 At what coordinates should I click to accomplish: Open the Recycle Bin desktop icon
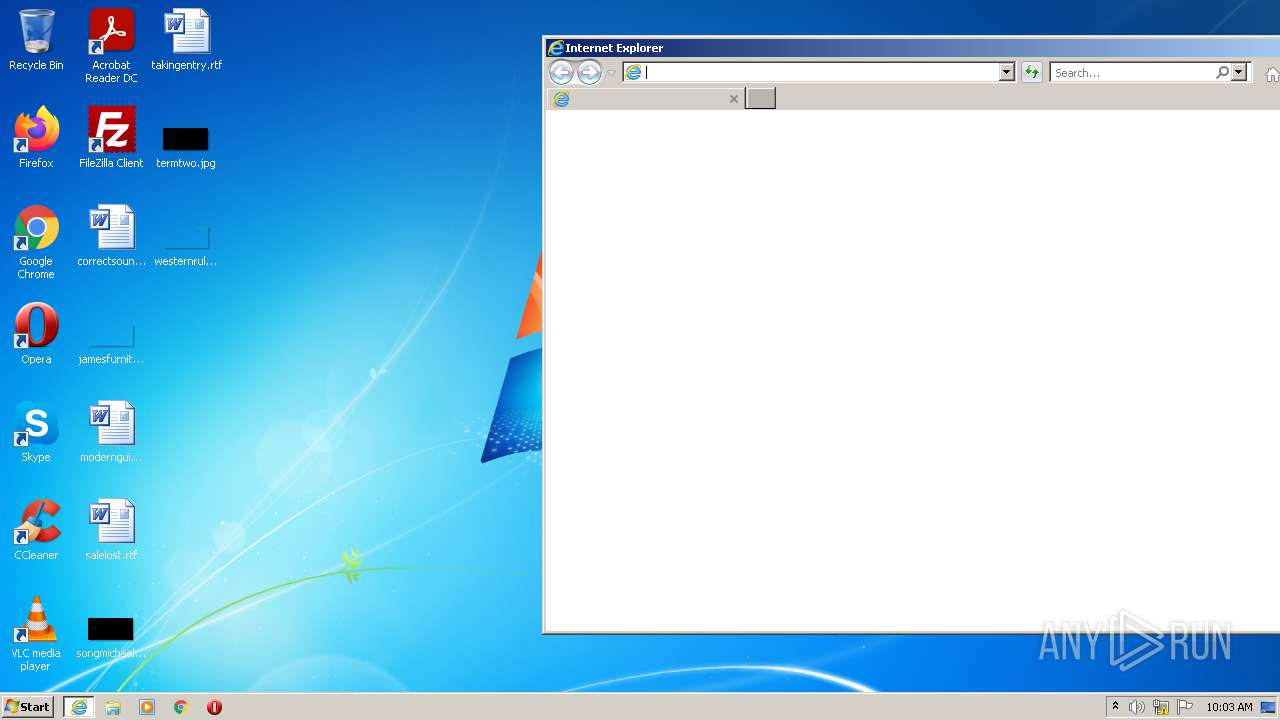36,40
